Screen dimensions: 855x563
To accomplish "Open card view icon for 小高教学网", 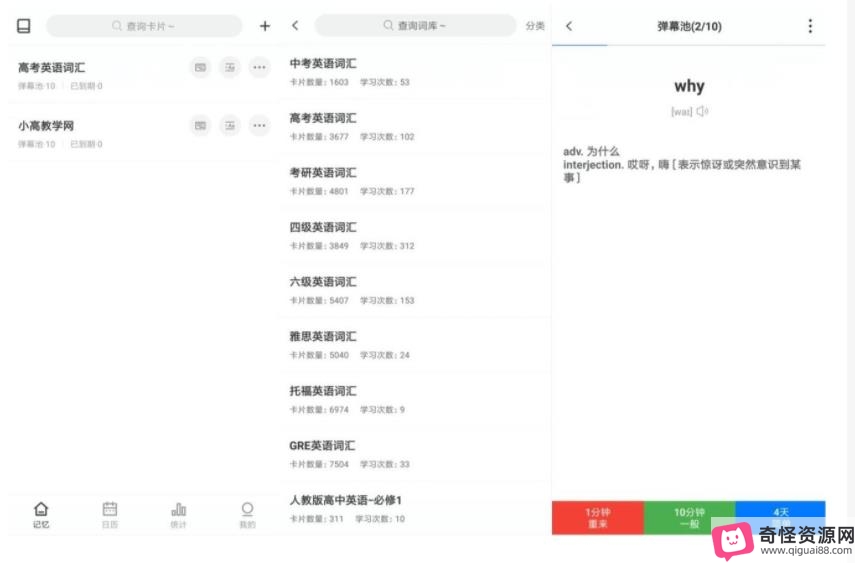I will point(201,125).
